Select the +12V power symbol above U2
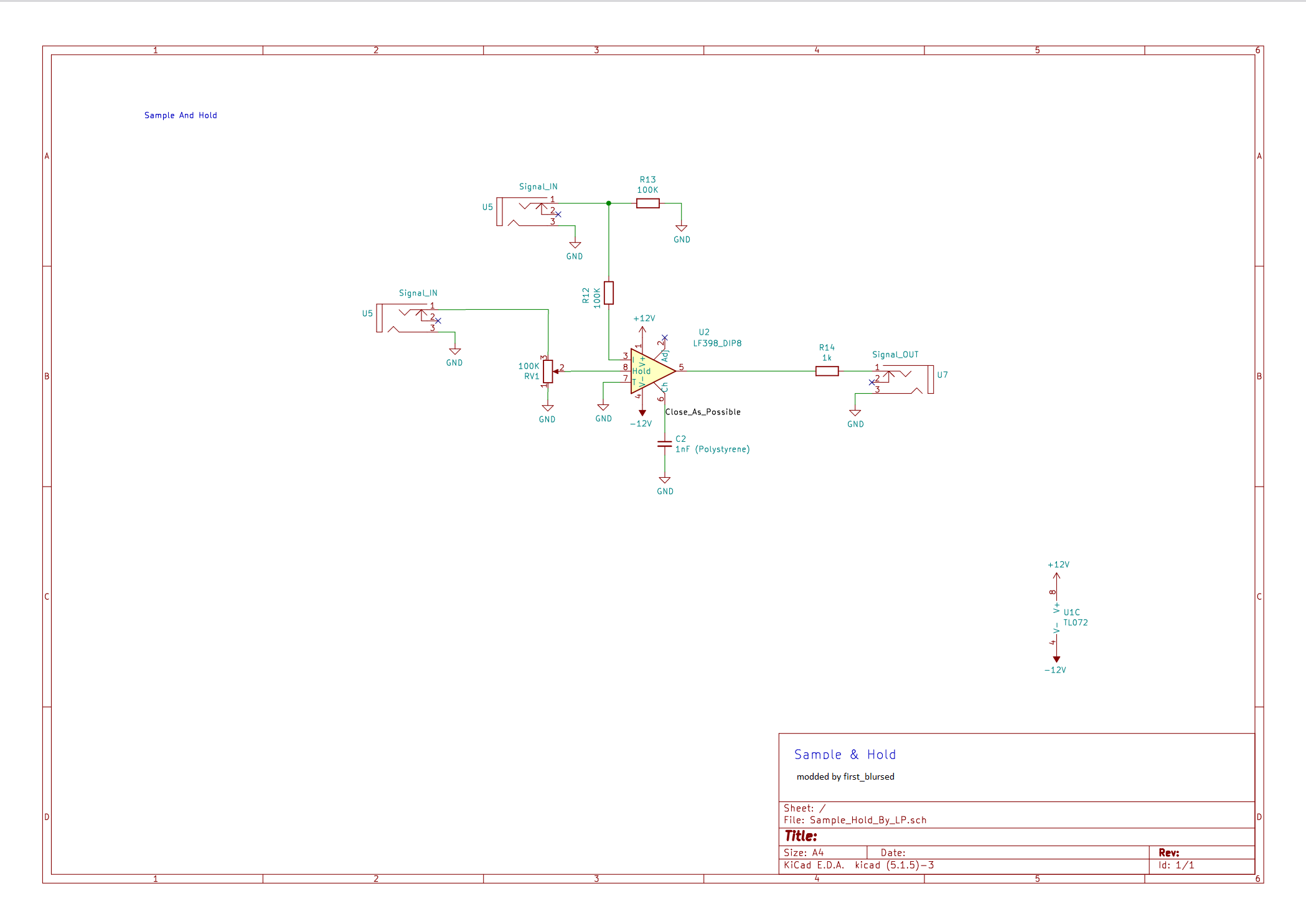The height and width of the screenshot is (924, 1306). point(642,329)
